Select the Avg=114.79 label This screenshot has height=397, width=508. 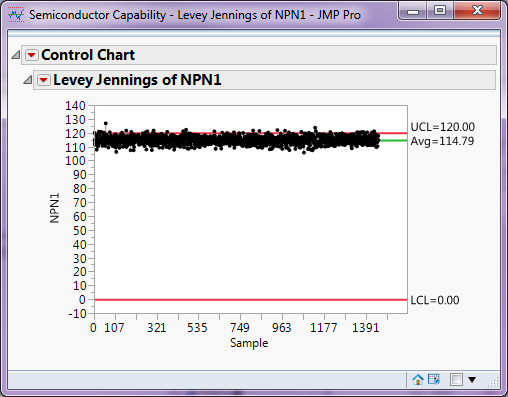[x=442, y=141]
